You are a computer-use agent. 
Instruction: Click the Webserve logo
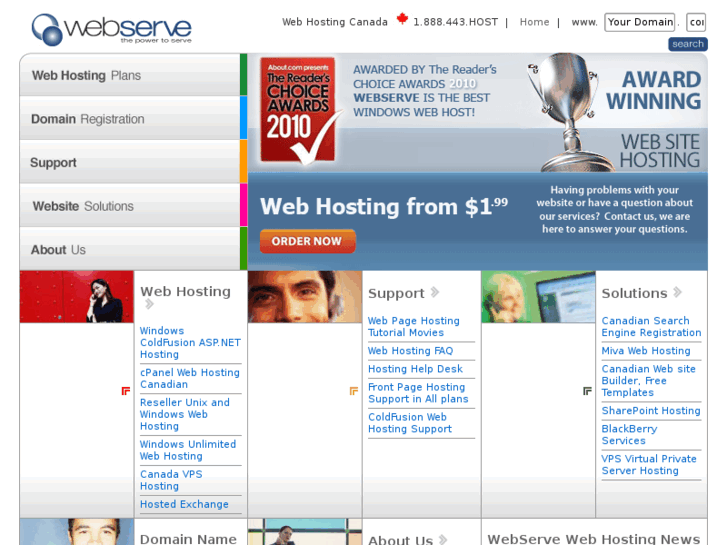111,29
